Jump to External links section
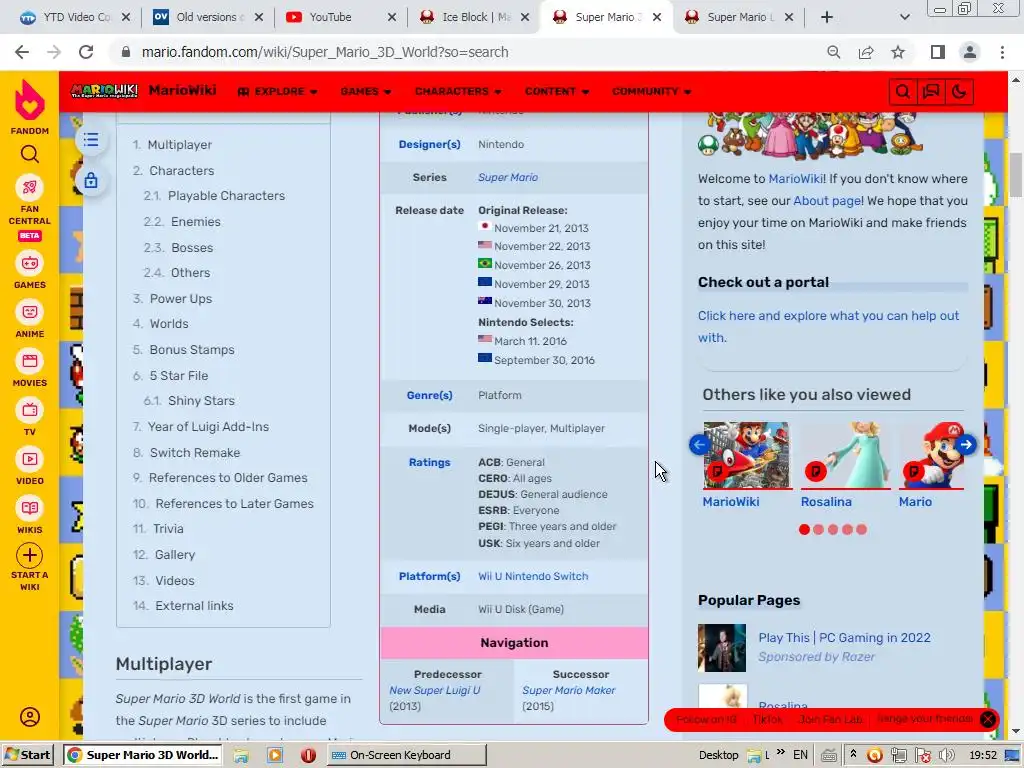The width and height of the screenshot is (1024, 768). click(x=194, y=606)
